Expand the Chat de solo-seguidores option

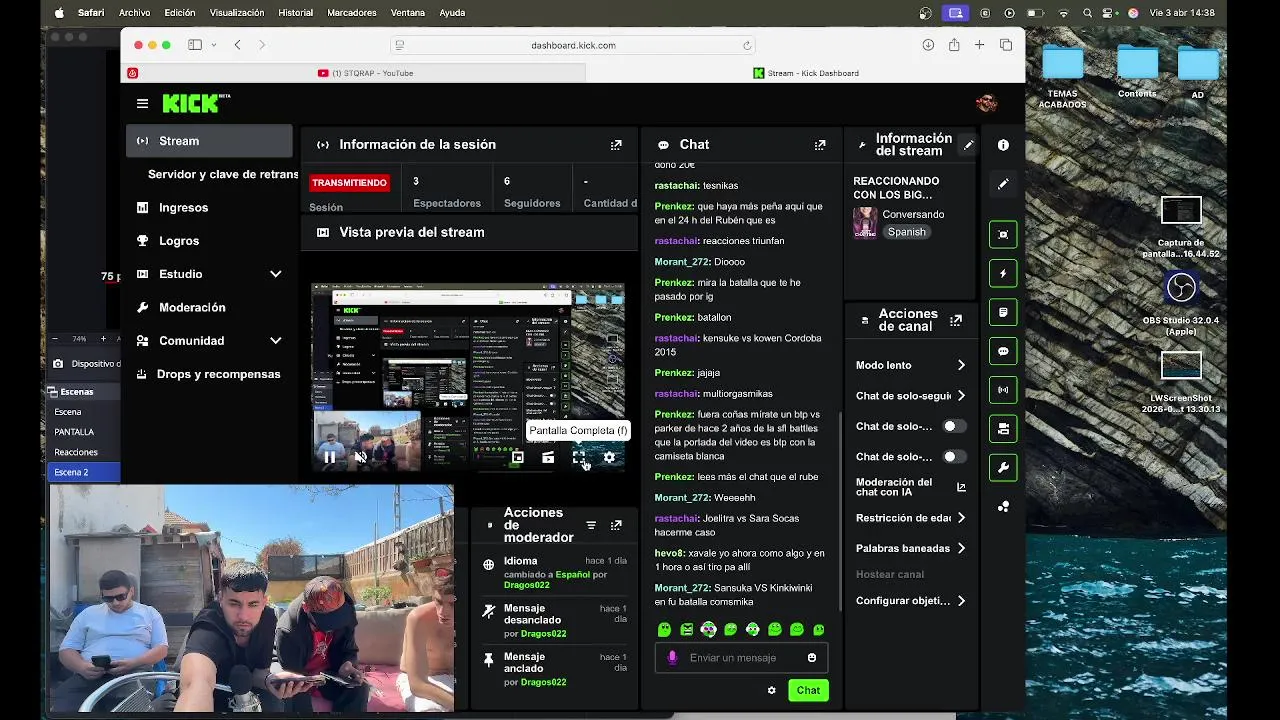coord(910,396)
